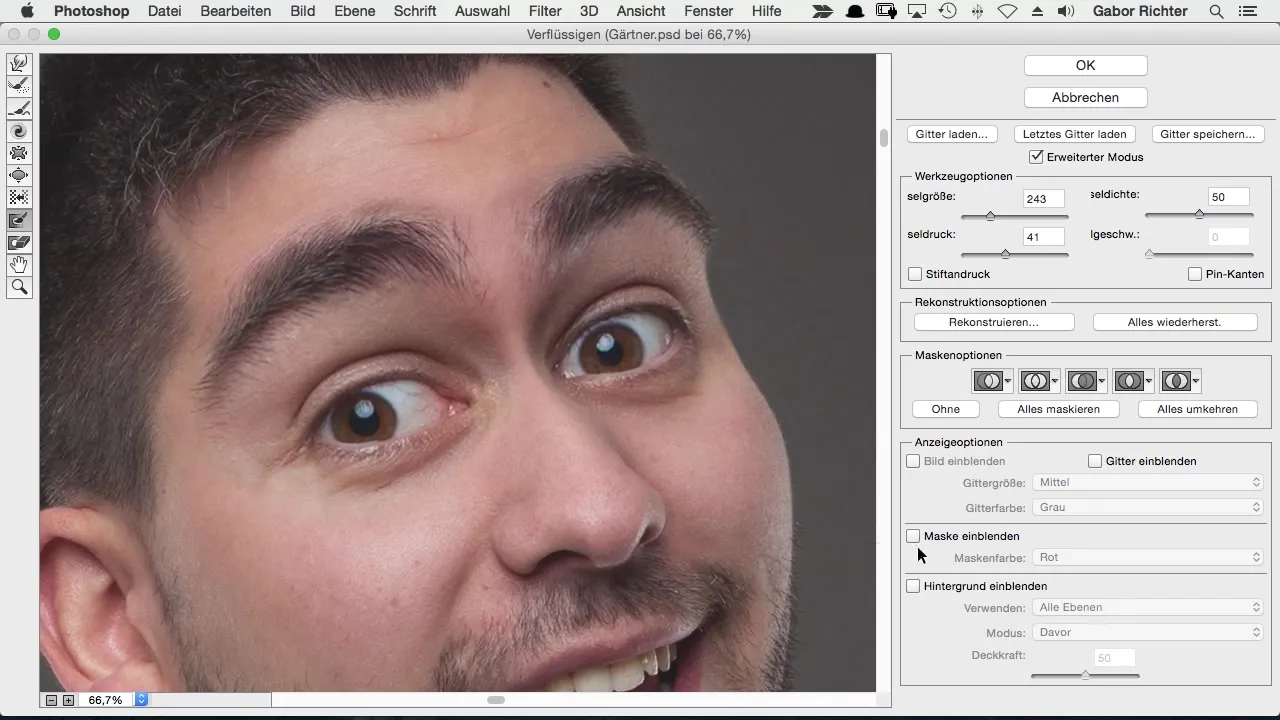Select the Bloat tool
Image resolution: width=1280 pixels, height=720 pixels.
[19, 175]
